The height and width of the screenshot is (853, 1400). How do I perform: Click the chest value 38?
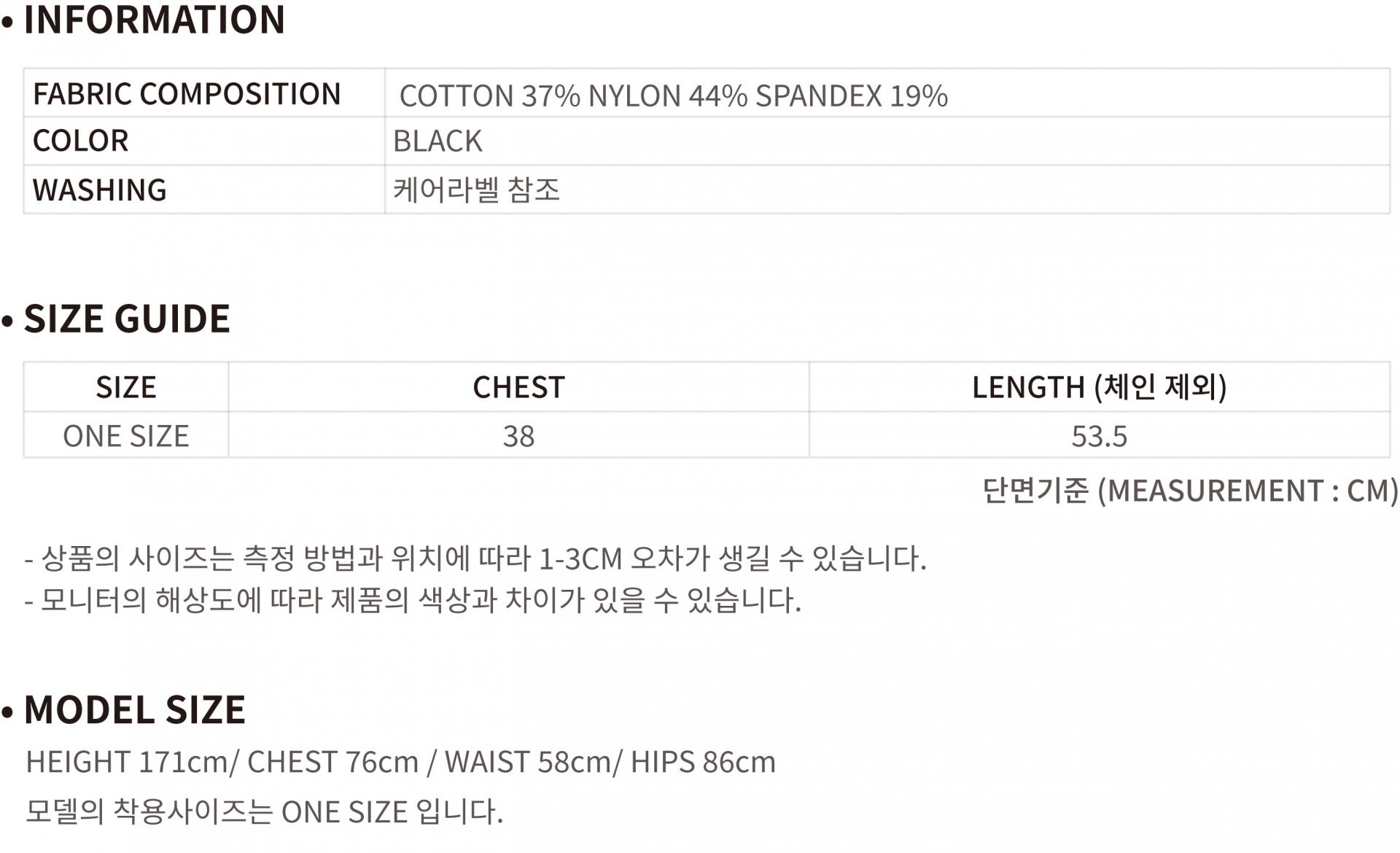coord(518,436)
